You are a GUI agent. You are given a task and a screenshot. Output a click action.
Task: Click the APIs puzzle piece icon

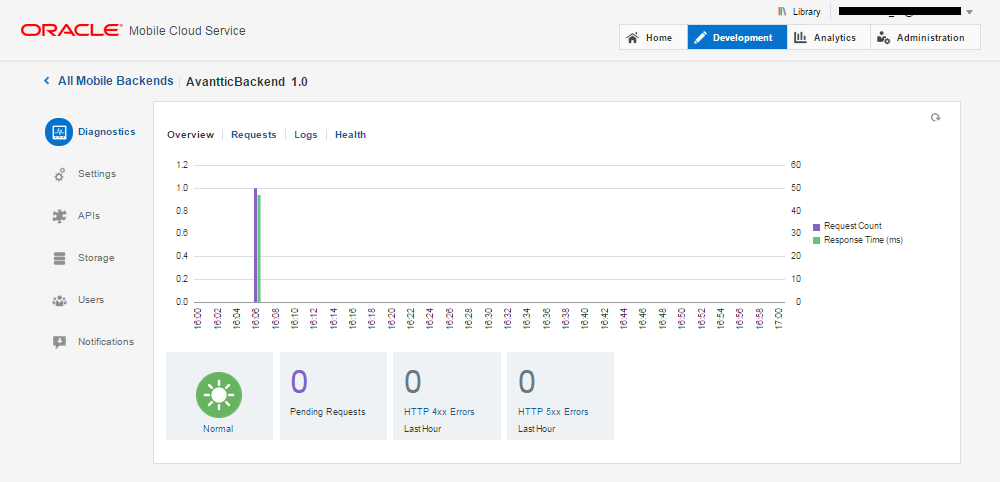[59, 216]
